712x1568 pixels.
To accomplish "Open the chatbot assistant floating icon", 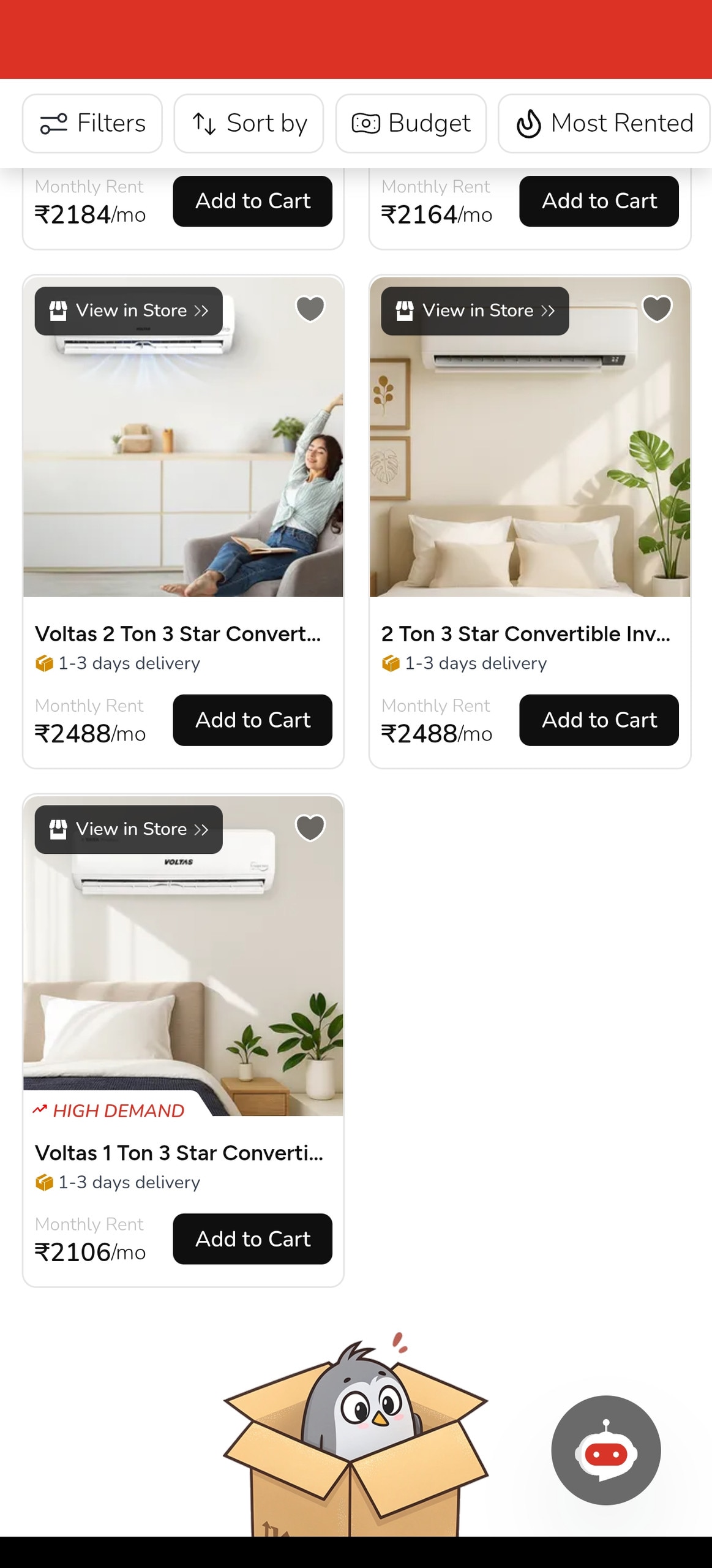I will [x=605, y=1449].
